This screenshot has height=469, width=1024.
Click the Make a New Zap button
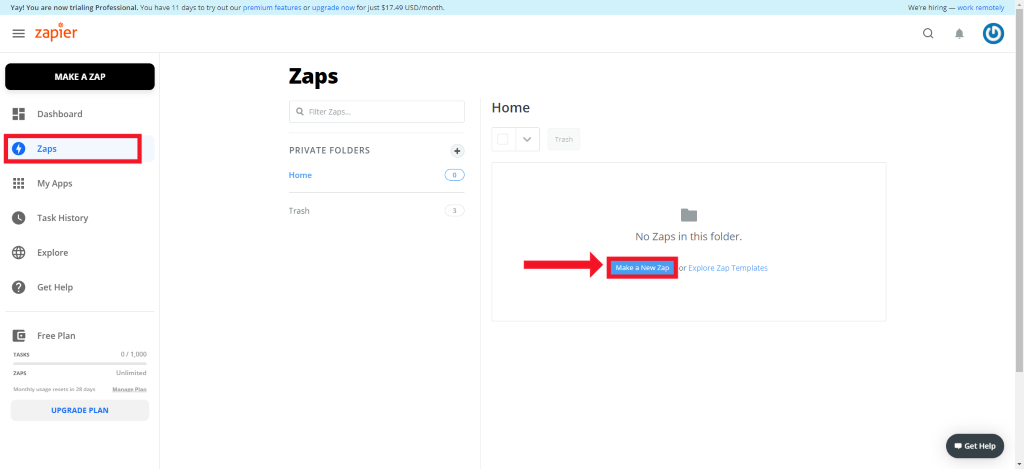click(x=642, y=268)
